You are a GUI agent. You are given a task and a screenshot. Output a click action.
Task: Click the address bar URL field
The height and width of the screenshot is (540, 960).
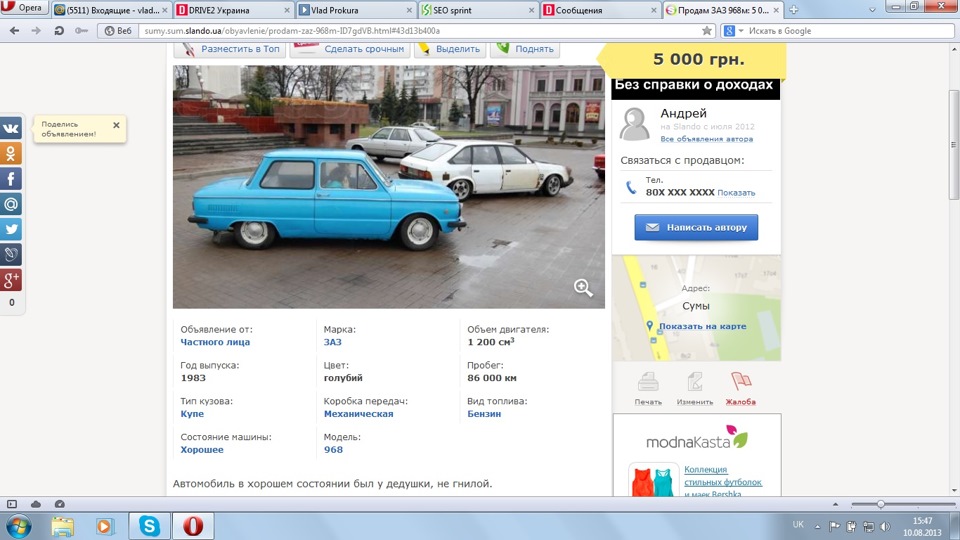pyautogui.click(x=419, y=31)
